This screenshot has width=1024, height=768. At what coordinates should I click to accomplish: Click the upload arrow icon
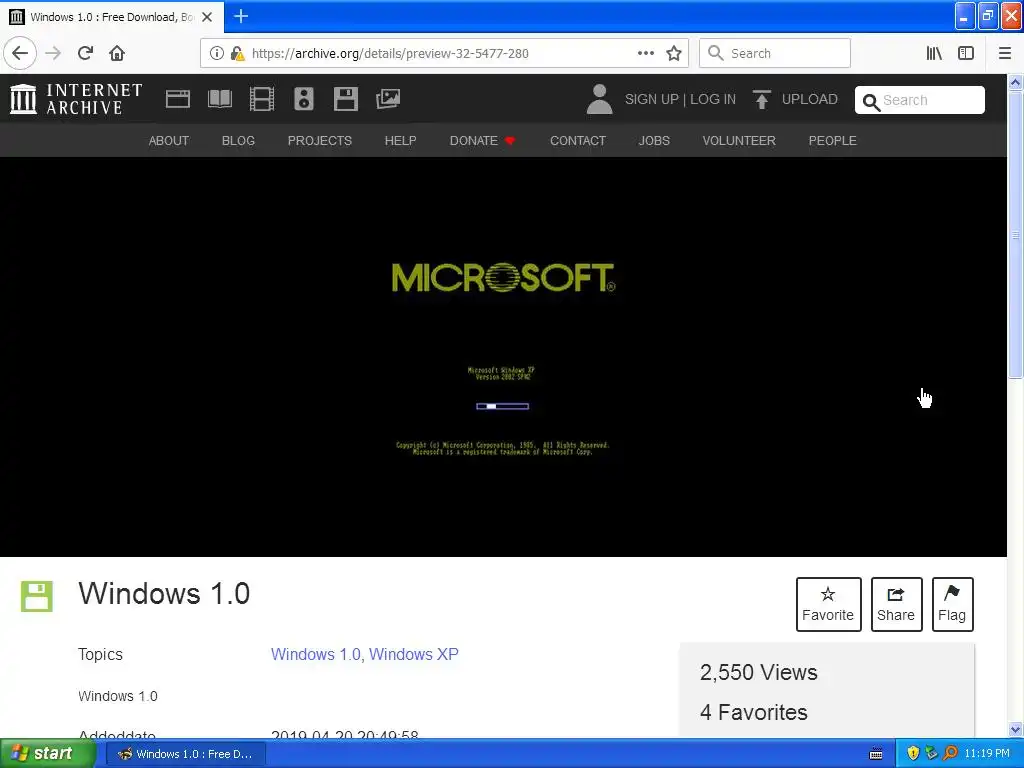click(761, 99)
